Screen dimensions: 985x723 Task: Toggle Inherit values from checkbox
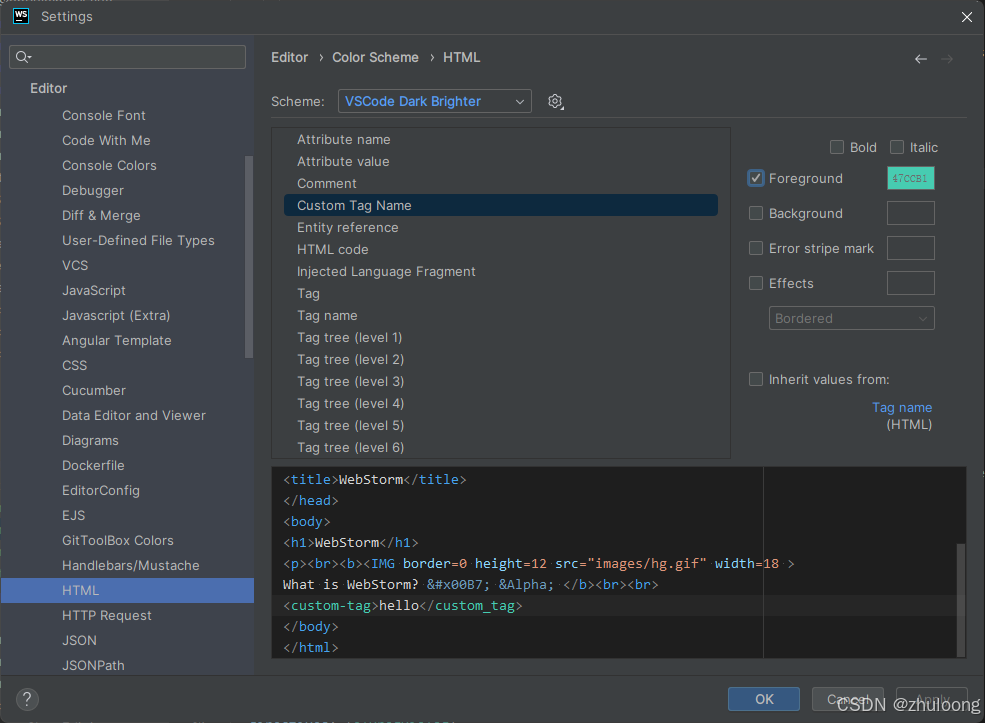pos(756,379)
